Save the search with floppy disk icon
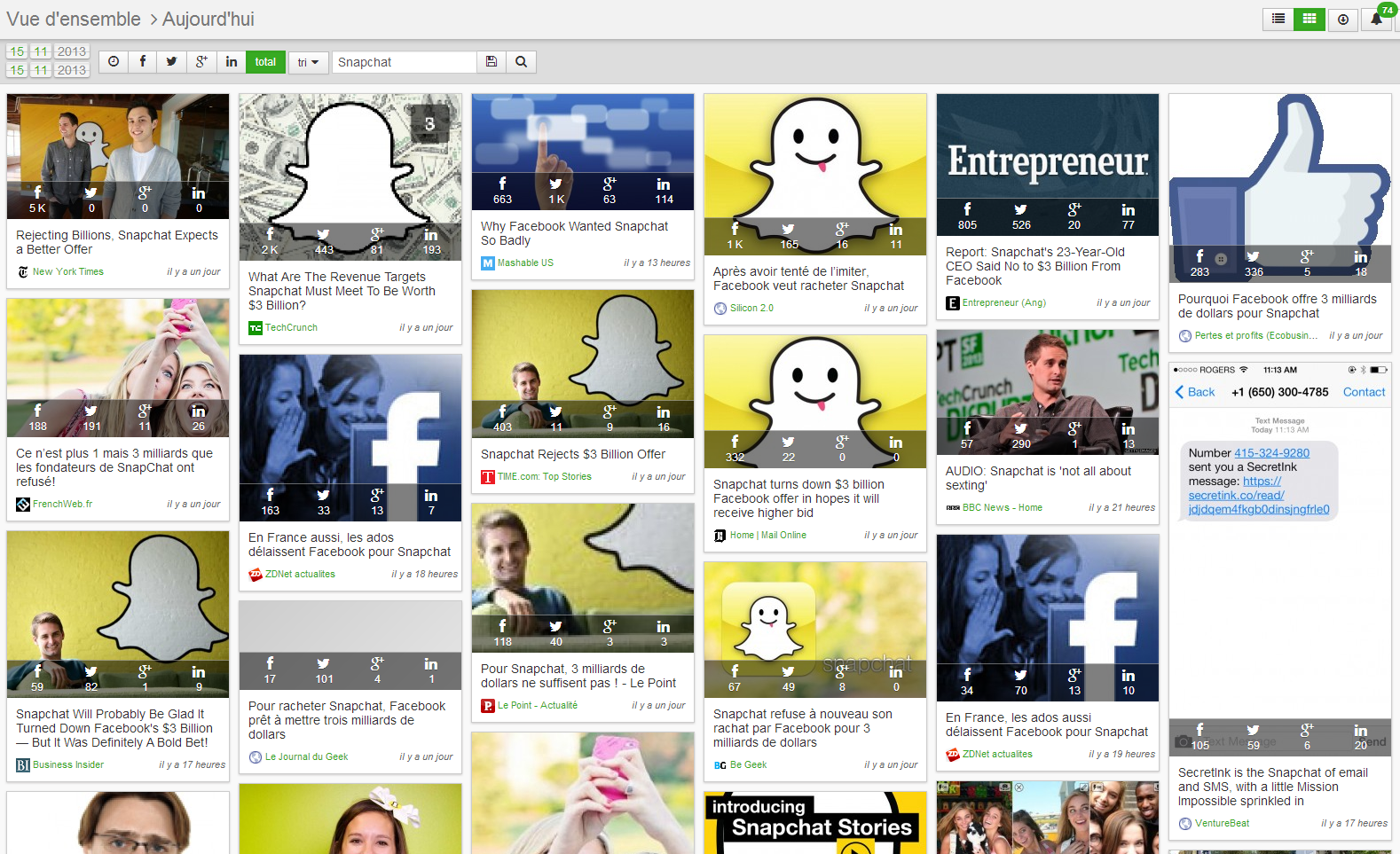Viewport: 1400px width, 854px height. (x=492, y=62)
